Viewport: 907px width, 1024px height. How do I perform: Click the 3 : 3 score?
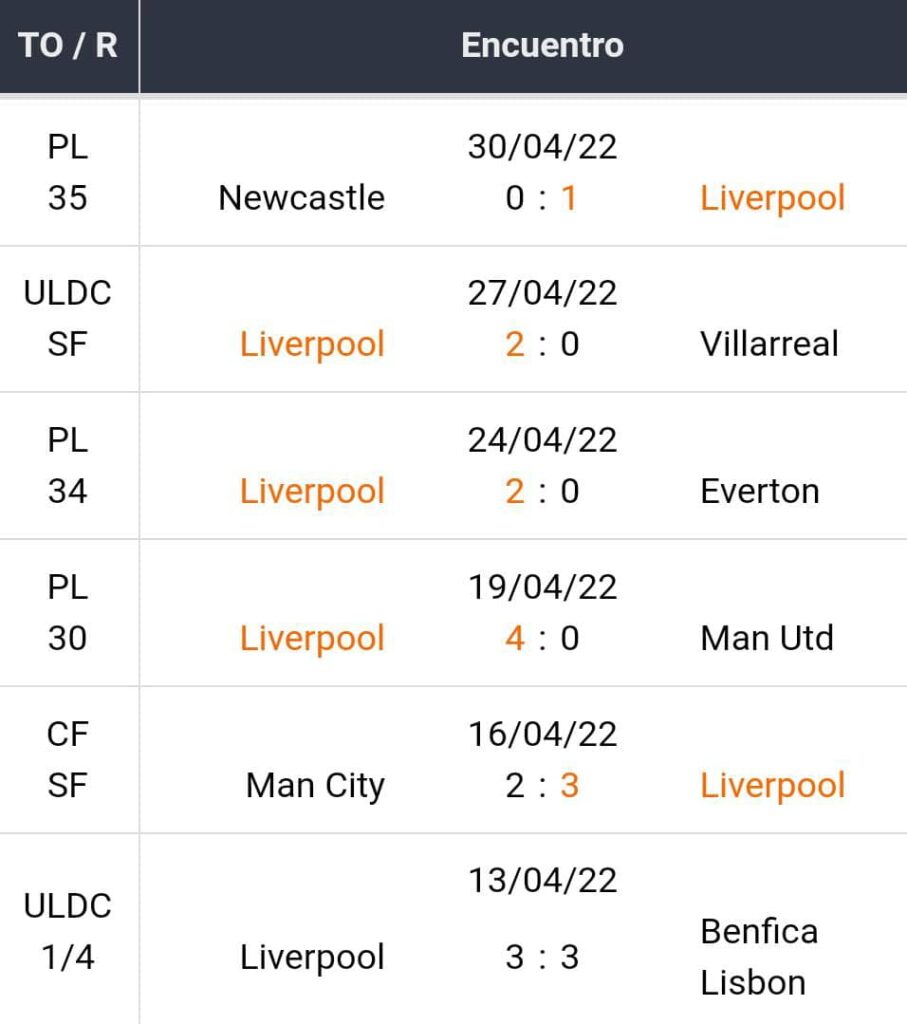pos(542,957)
